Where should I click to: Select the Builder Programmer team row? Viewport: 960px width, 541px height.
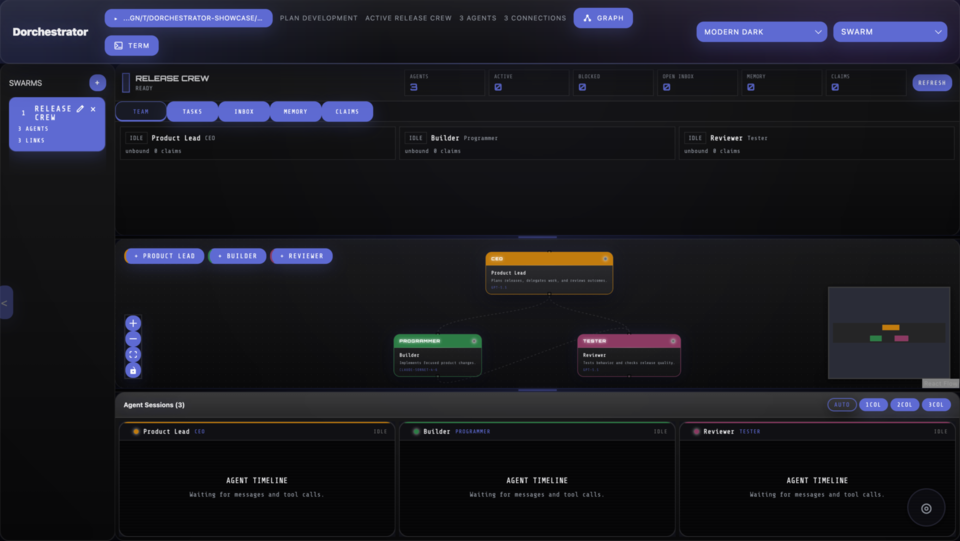tap(537, 143)
